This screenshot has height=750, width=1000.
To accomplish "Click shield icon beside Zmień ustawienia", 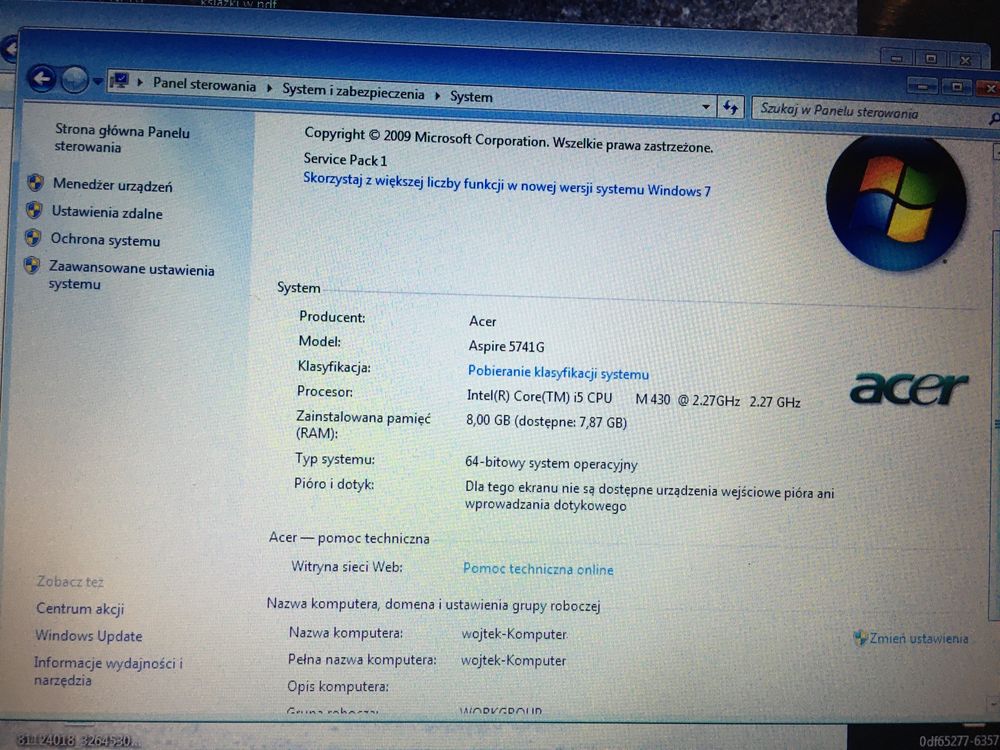I will 861,637.
